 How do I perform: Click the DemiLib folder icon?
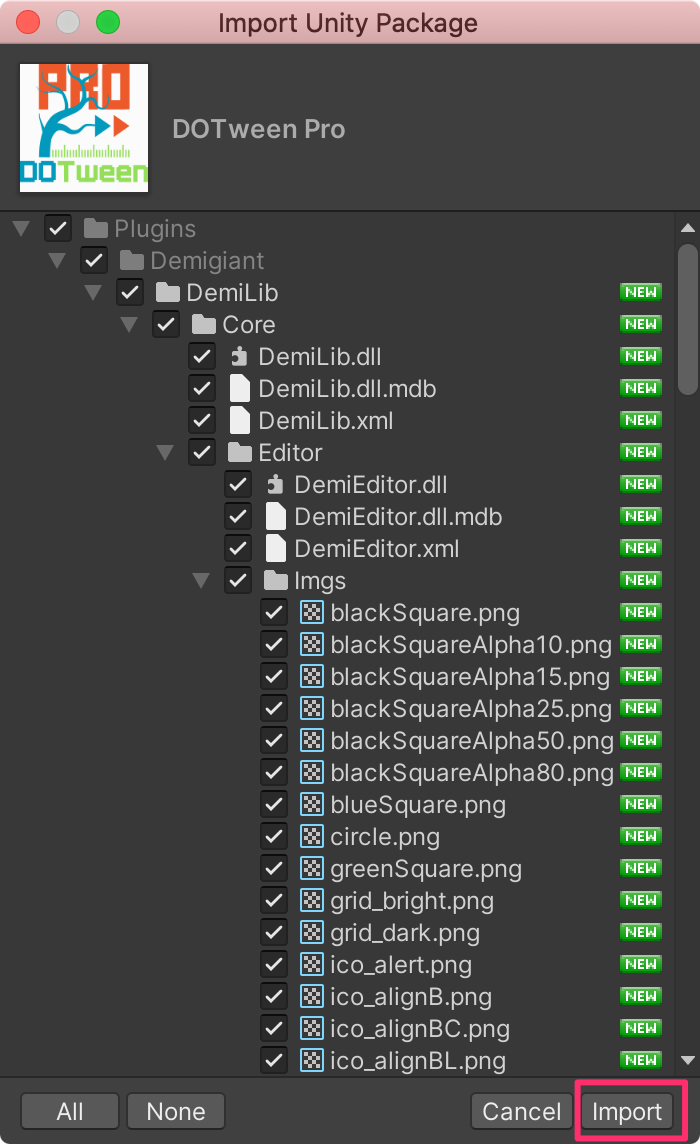pos(167,293)
